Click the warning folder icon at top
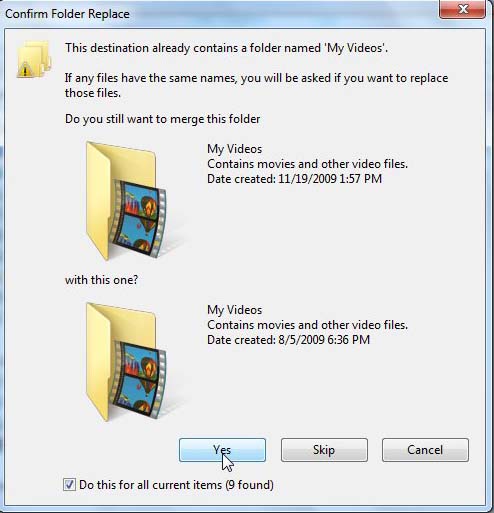Image resolution: width=494 pixels, height=513 pixels. (x=34, y=59)
